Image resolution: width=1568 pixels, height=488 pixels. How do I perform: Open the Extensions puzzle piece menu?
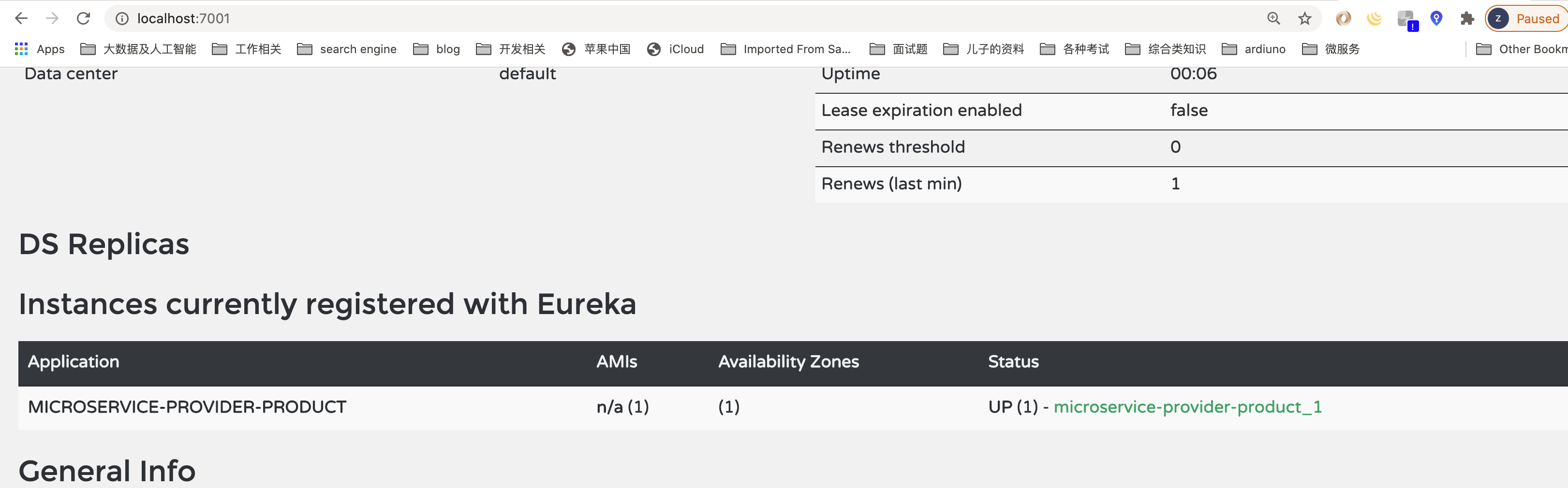(x=1467, y=18)
